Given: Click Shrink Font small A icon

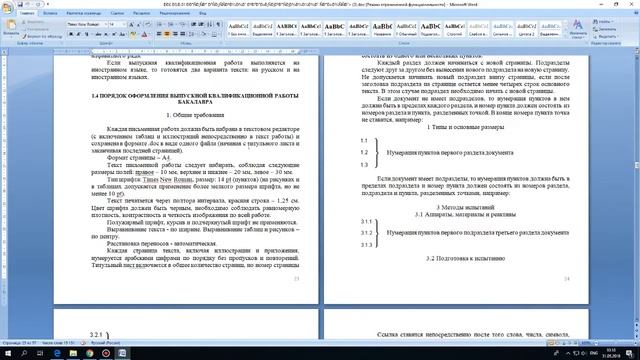Looking at the screenshot, I should (x=138, y=25).
